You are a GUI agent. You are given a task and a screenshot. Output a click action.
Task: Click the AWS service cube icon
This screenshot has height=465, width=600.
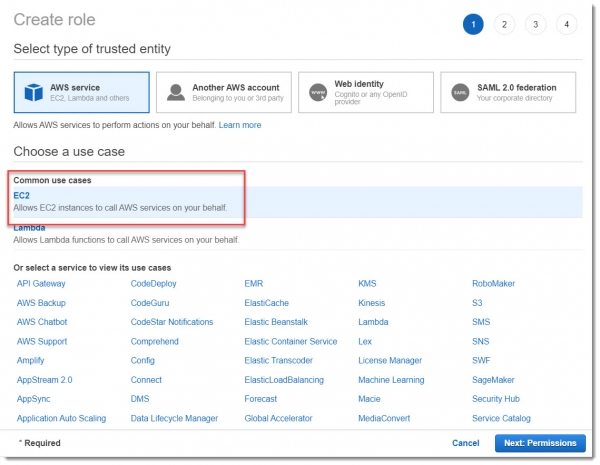(32, 91)
